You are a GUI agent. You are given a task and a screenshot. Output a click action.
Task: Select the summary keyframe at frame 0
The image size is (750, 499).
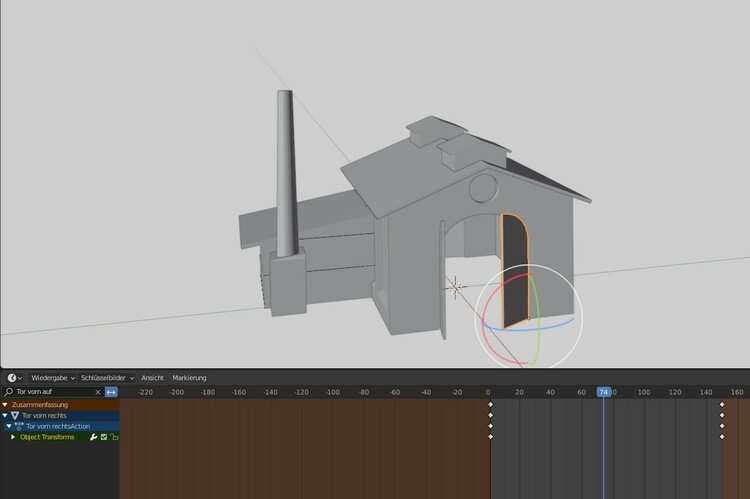(490, 404)
